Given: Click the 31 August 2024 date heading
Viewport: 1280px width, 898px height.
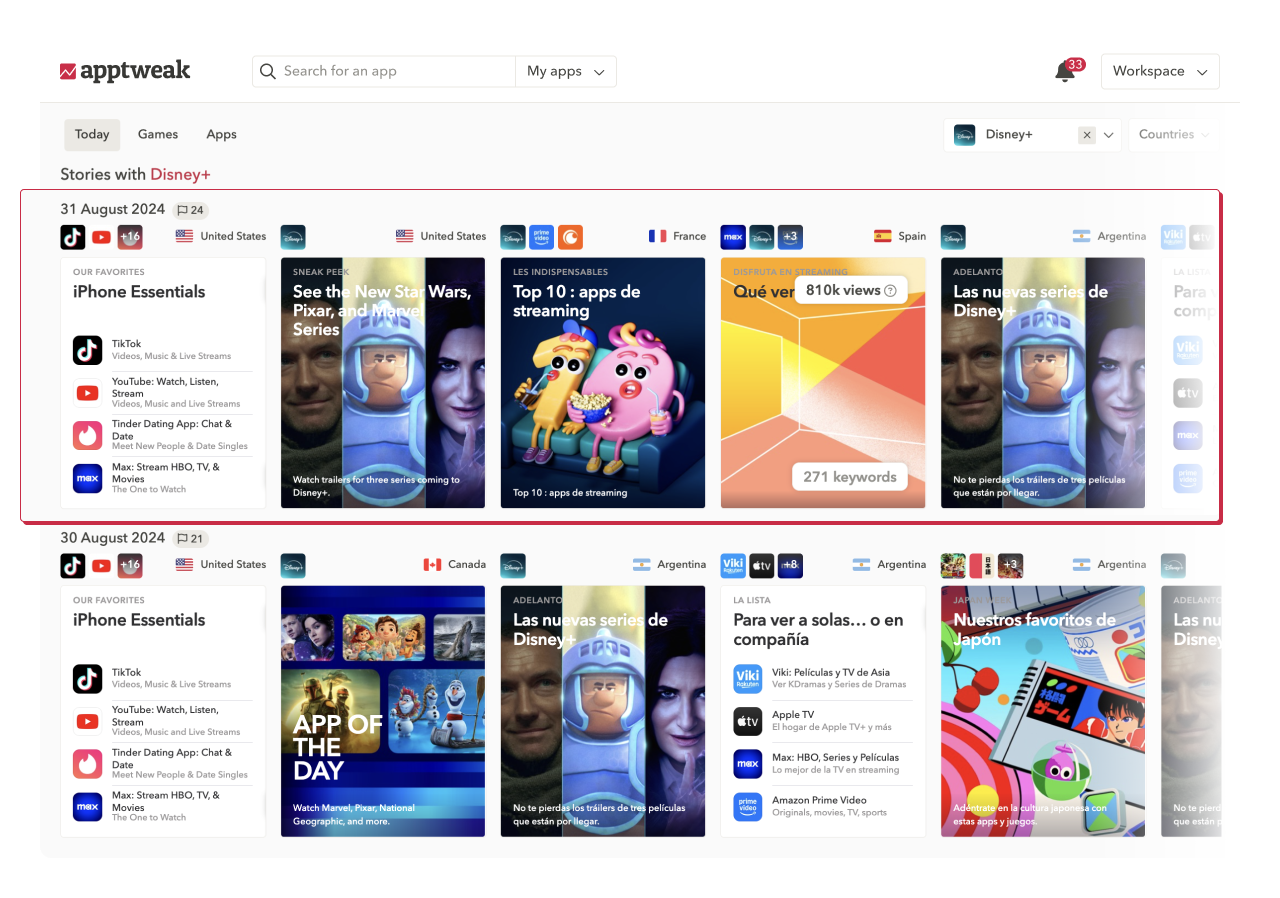Looking at the screenshot, I should [x=112, y=210].
